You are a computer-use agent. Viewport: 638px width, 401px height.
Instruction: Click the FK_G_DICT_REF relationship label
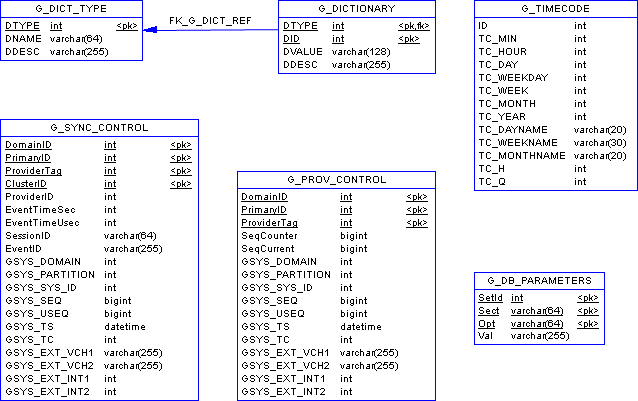(210, 21)
